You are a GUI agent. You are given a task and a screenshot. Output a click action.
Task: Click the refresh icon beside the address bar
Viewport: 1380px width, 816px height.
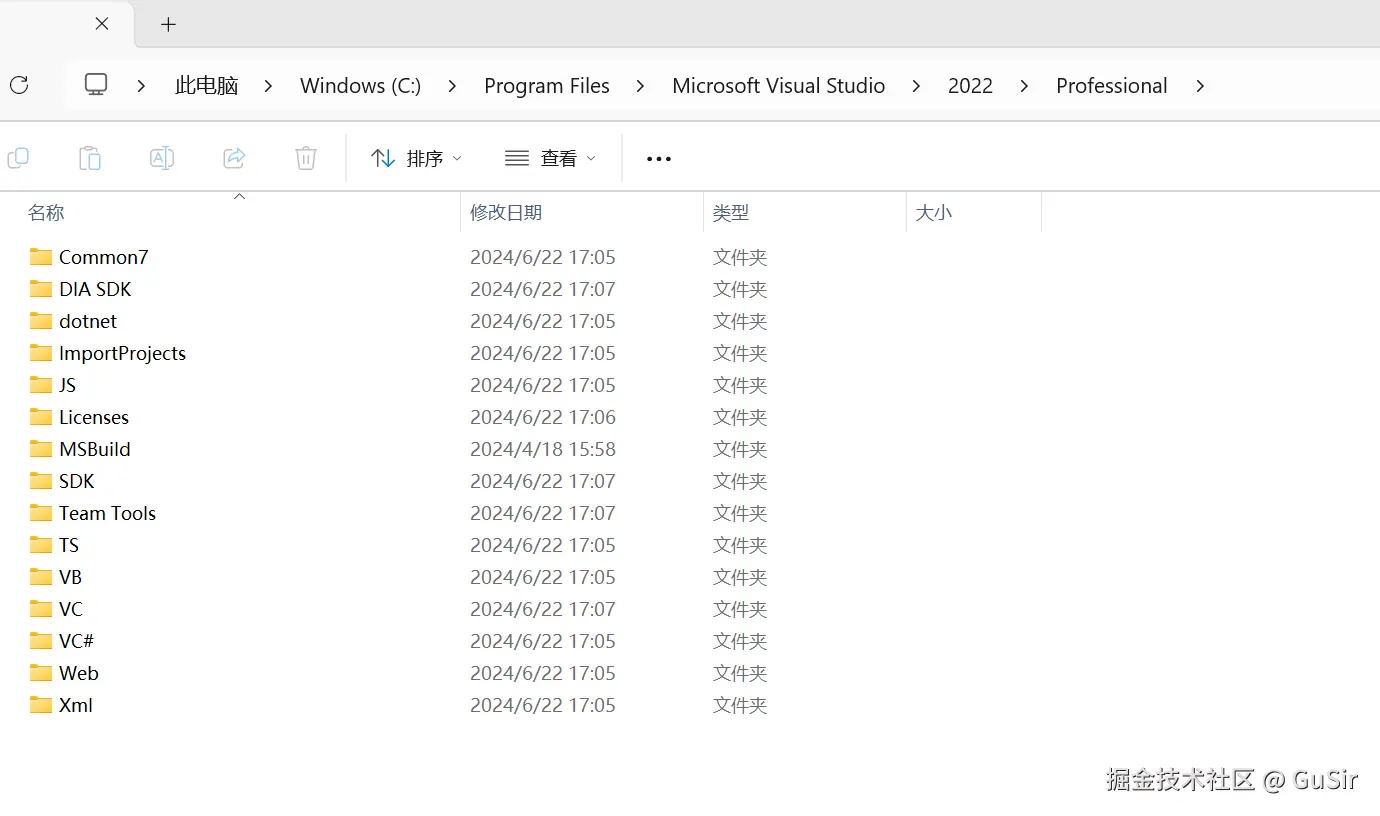pos(19,85)
